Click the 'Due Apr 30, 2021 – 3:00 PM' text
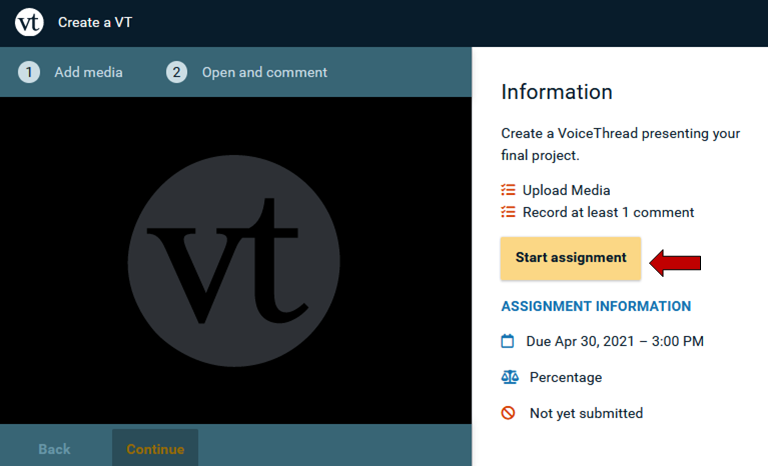 point(615,341)
